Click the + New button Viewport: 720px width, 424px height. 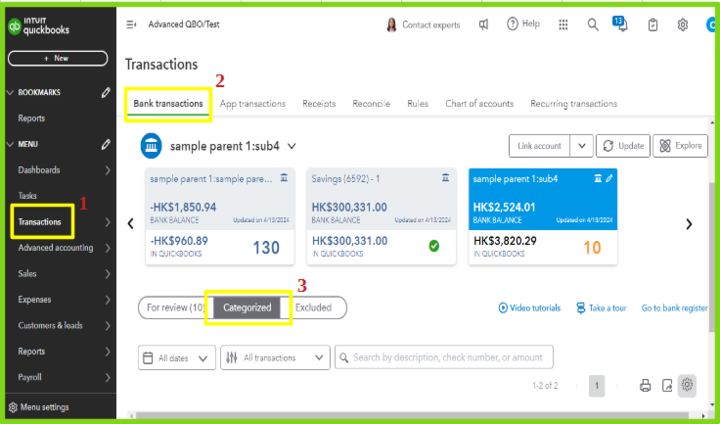58,58
